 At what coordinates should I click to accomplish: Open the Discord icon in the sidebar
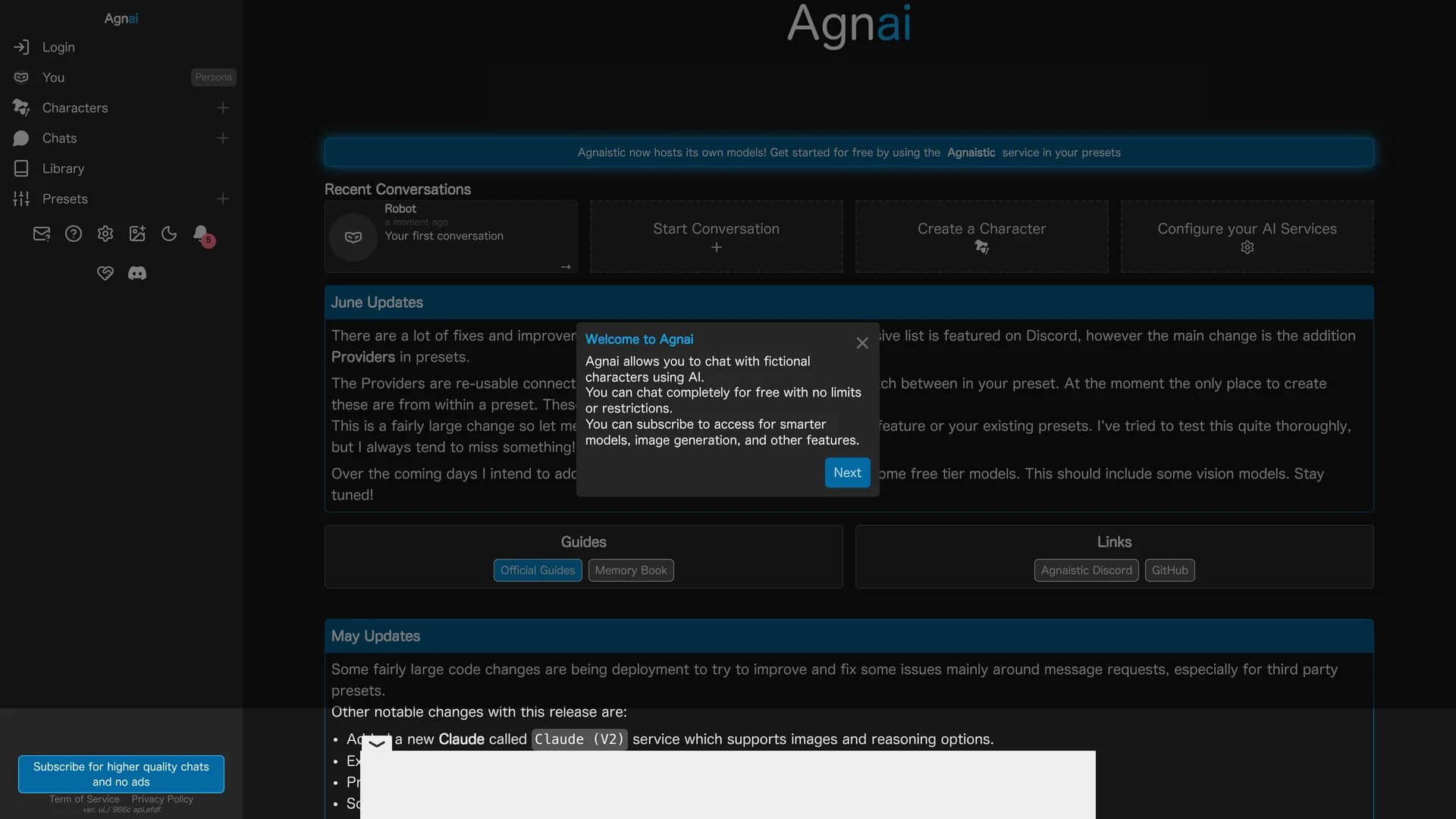tap(137, 273)
